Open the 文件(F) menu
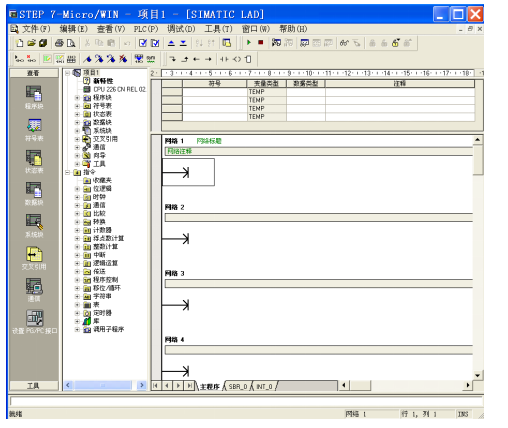 (36, 29)
